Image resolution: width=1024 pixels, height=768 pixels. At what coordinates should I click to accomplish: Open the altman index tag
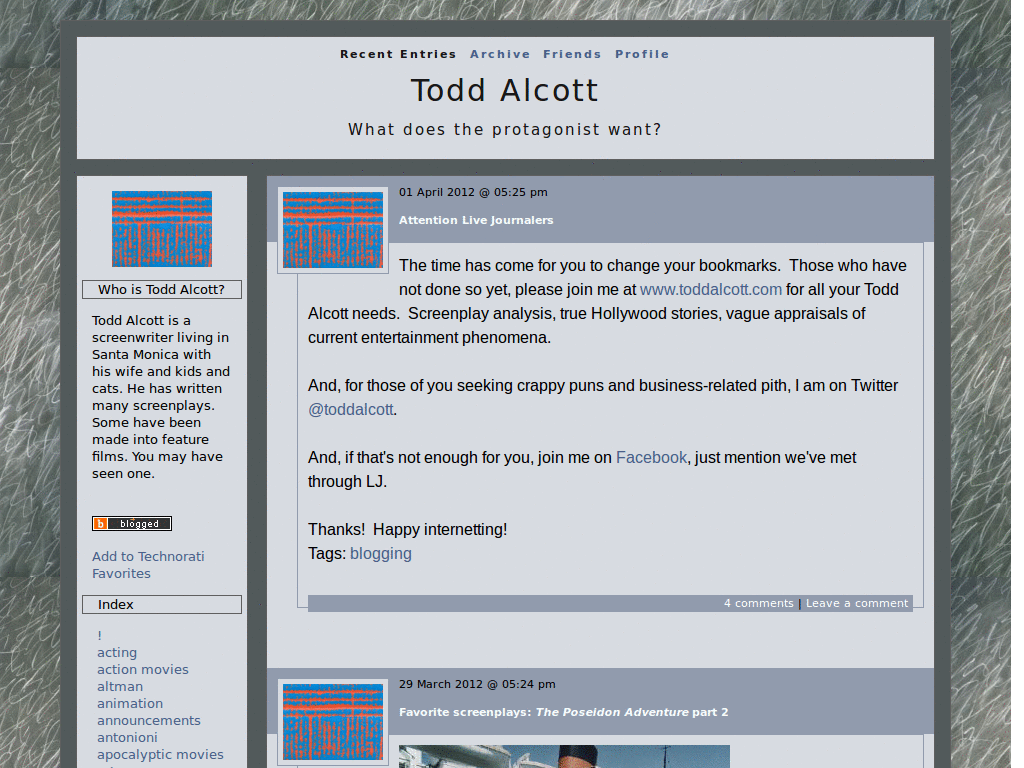120,686
